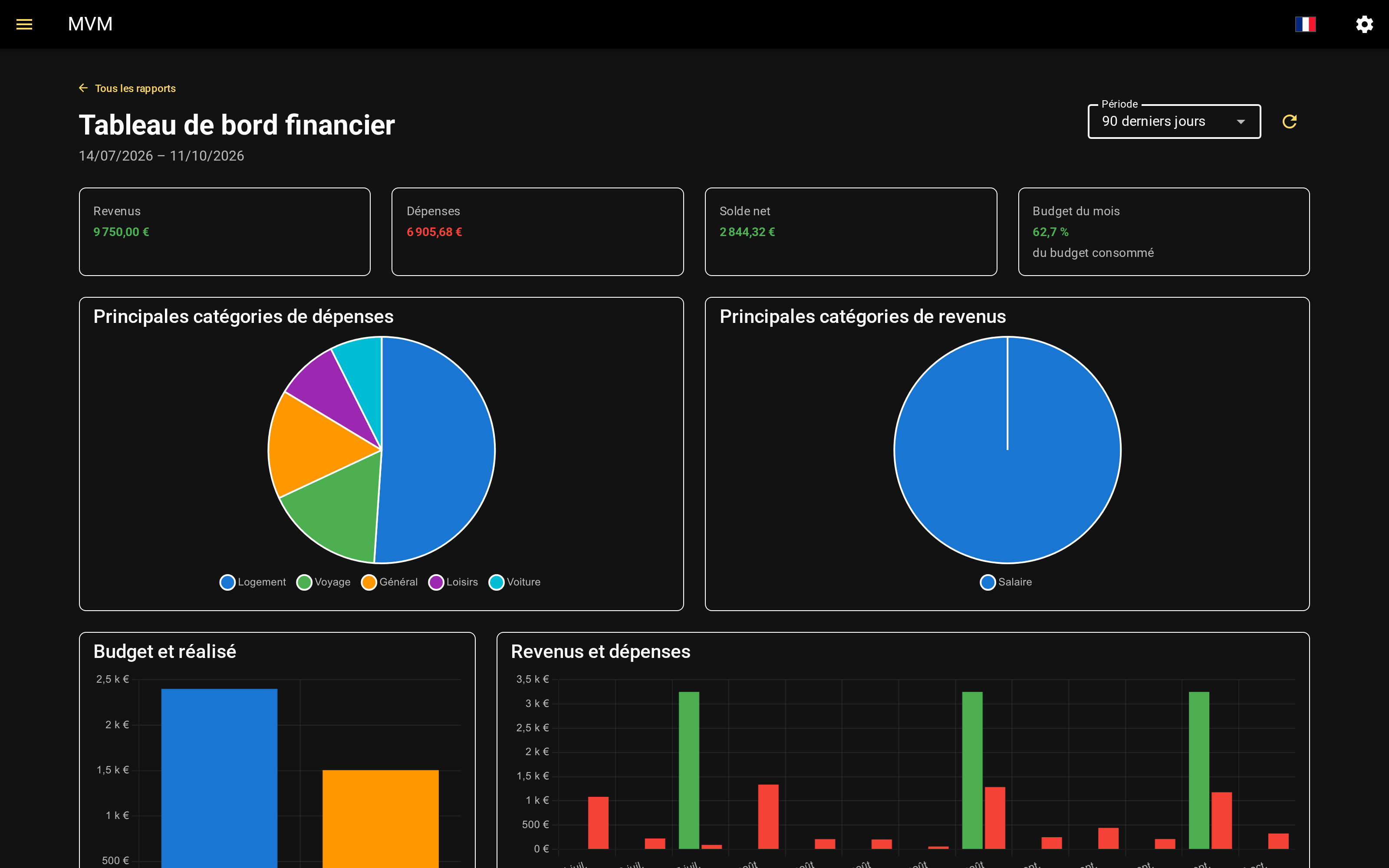
Task: Click the date range 14/07/2026 – 11/10/2026
Action: point(161,155)
